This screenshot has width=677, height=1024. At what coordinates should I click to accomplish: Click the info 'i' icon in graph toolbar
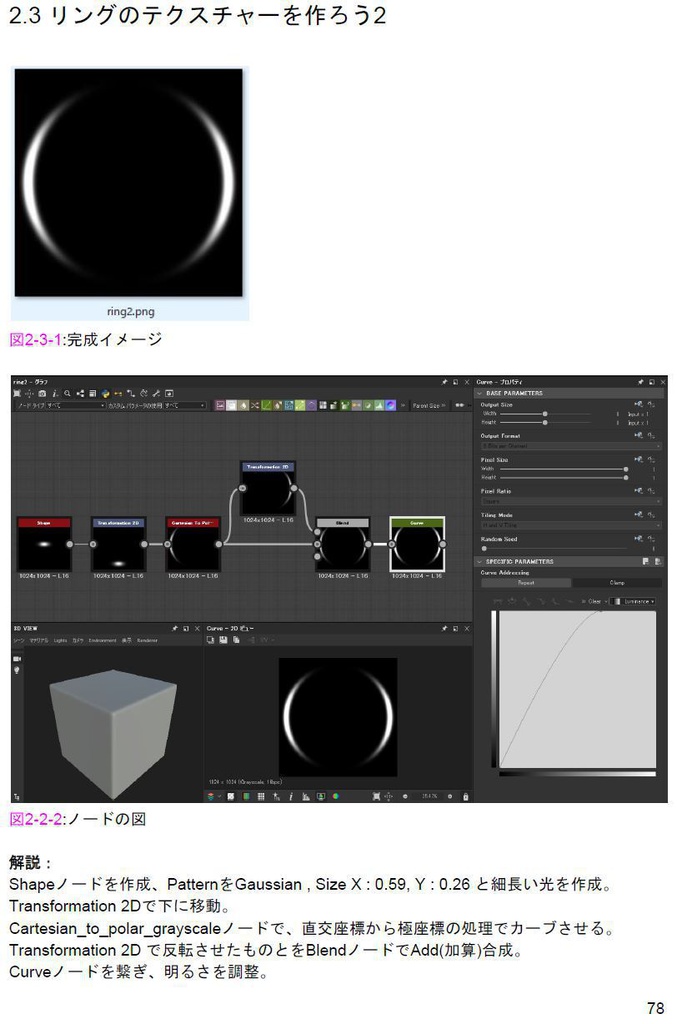[55, 393]
